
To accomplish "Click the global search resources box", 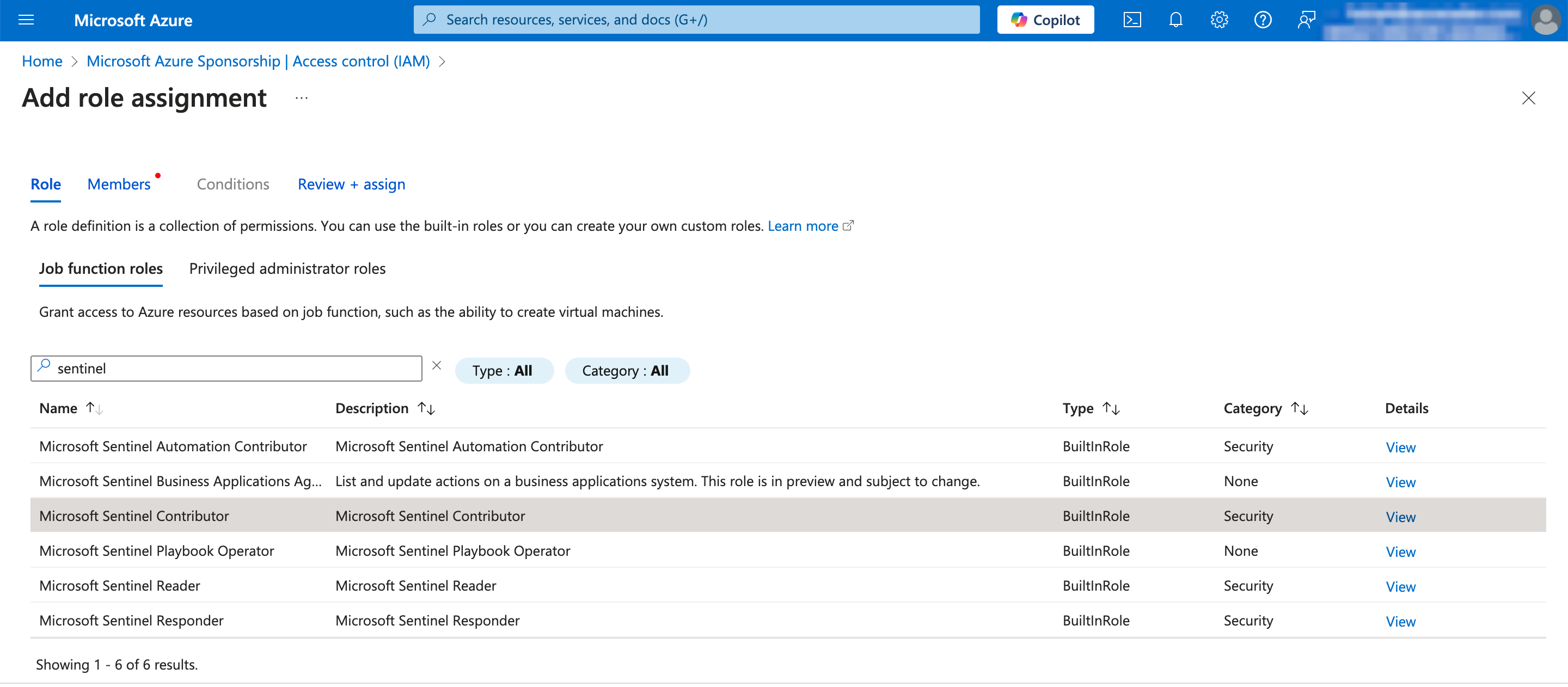I will (x=696, y=20).
